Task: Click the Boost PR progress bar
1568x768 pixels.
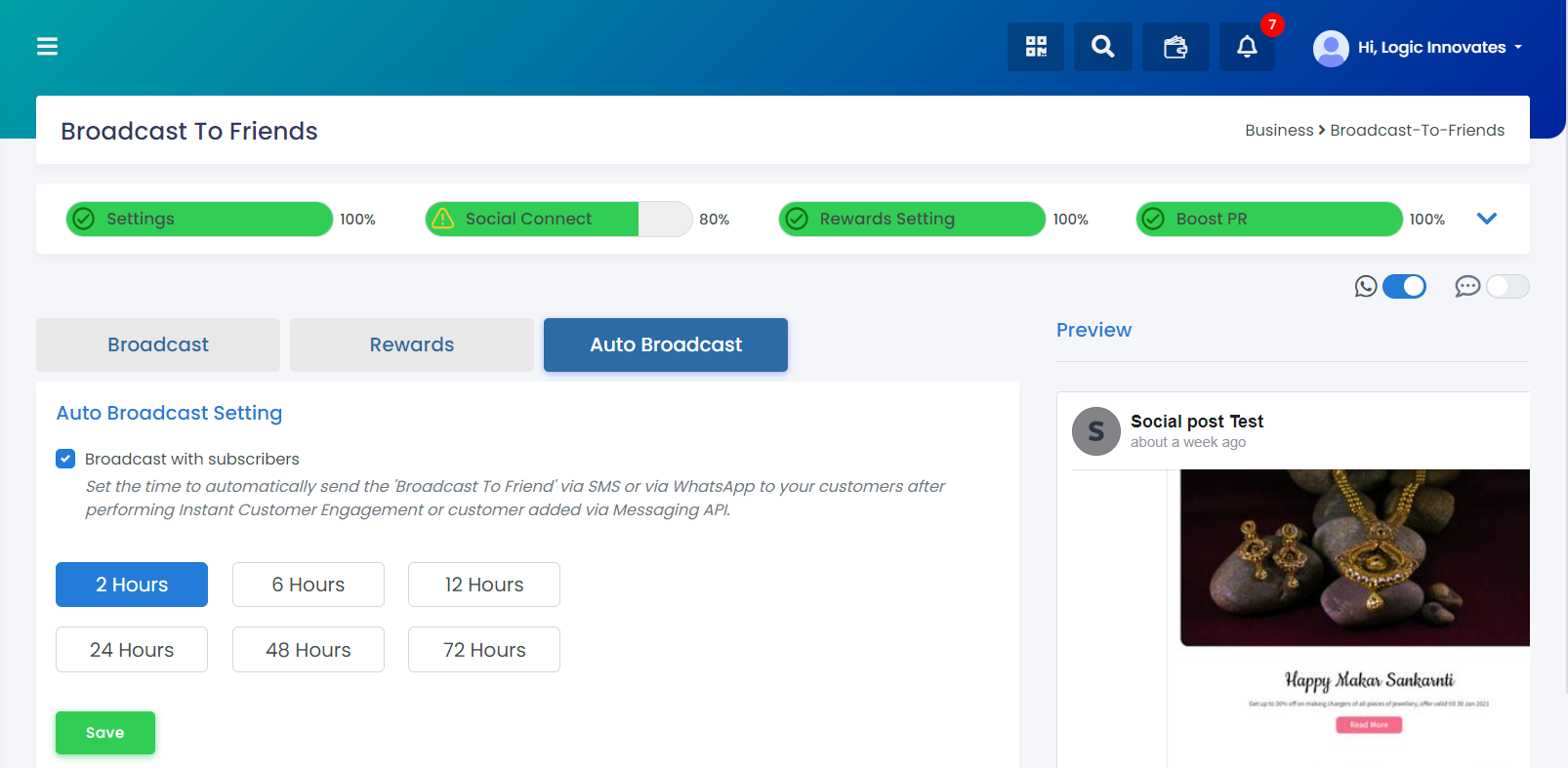Action: coord(1269,219)
